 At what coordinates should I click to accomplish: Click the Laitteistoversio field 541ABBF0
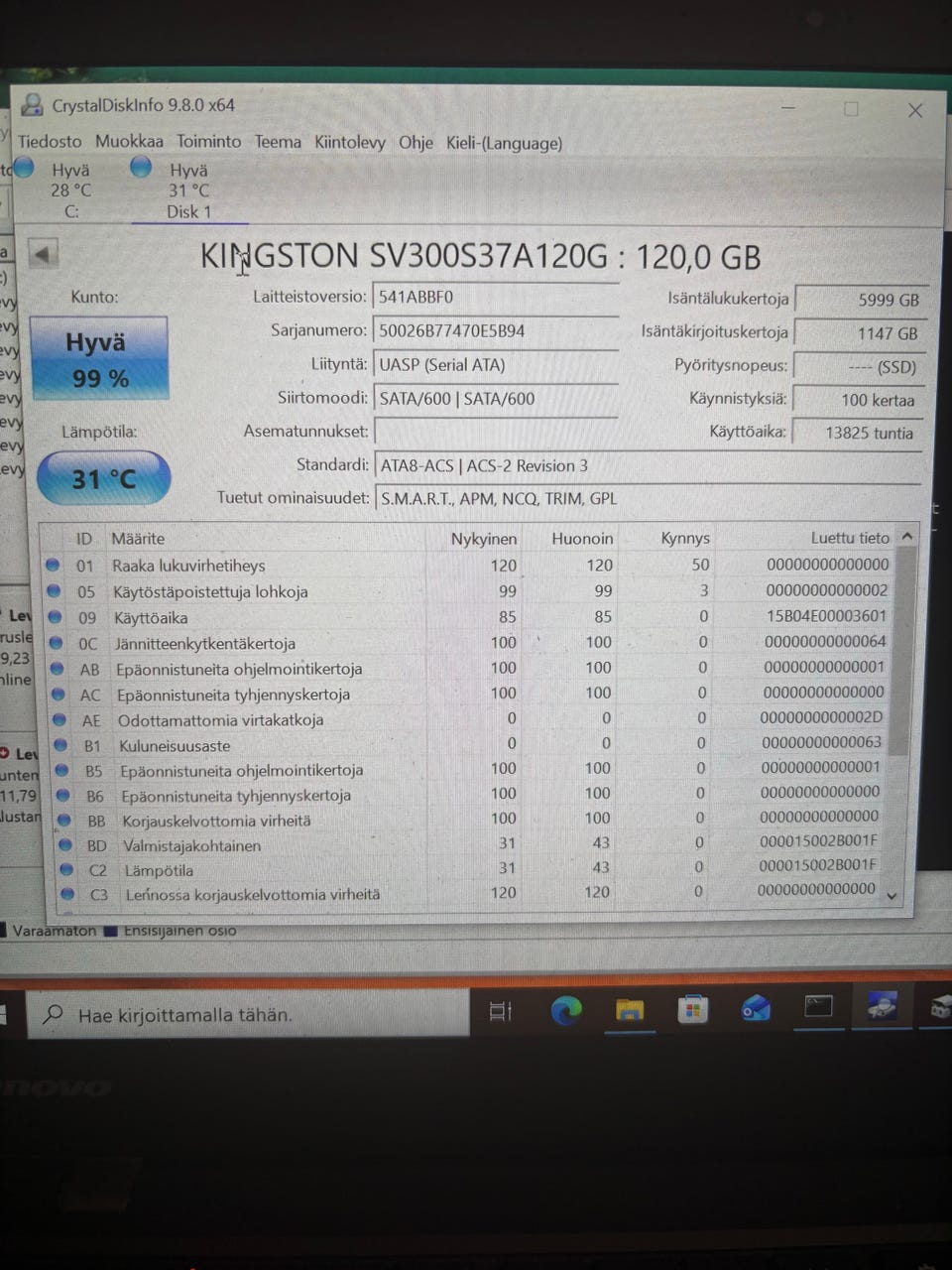496,297
